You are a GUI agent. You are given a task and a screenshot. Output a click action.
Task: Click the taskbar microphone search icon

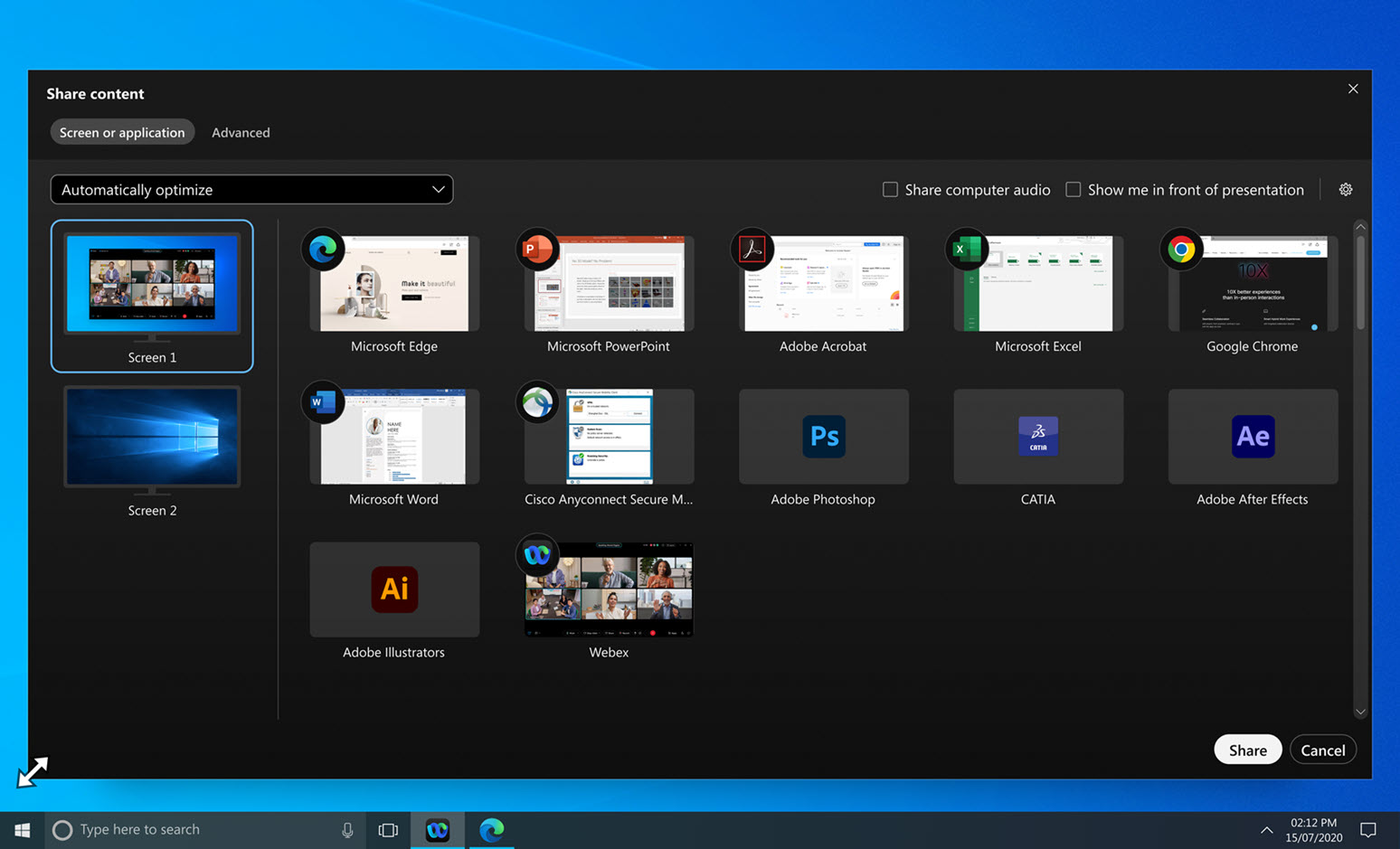click(x=347, y=830)
